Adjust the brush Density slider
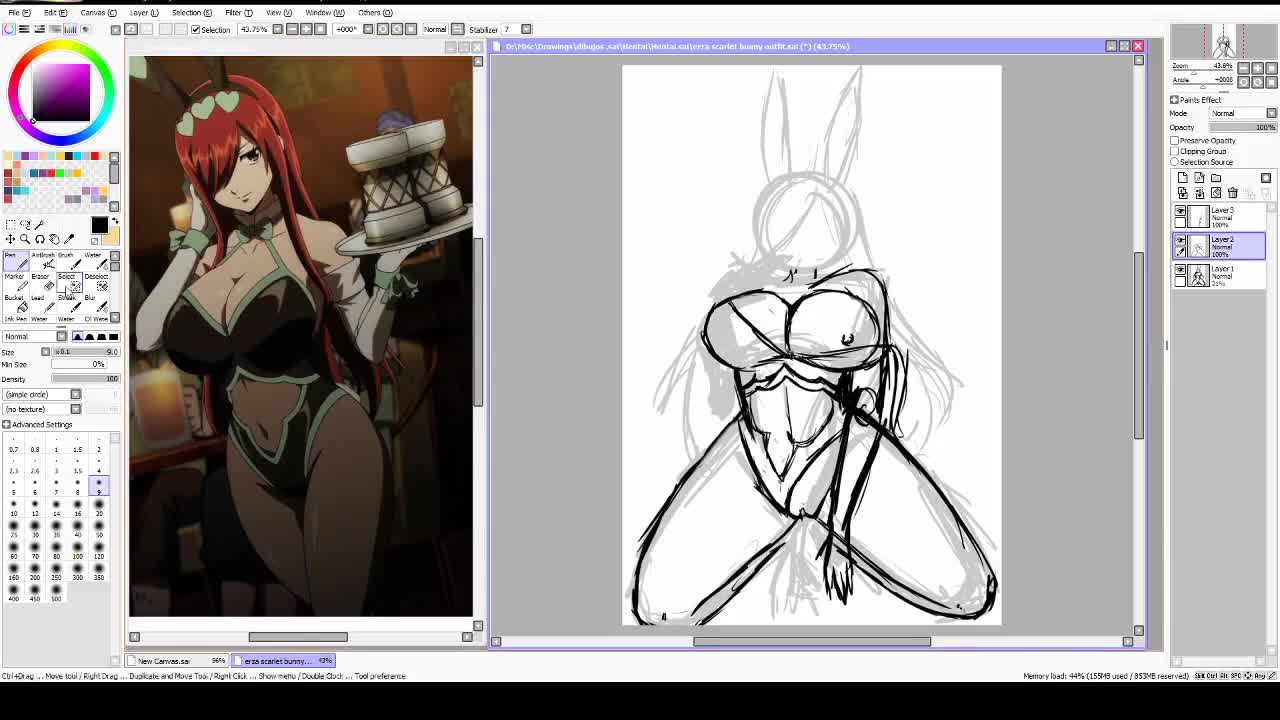Viewport: 1280px width, 720px height. coord(85,379)
